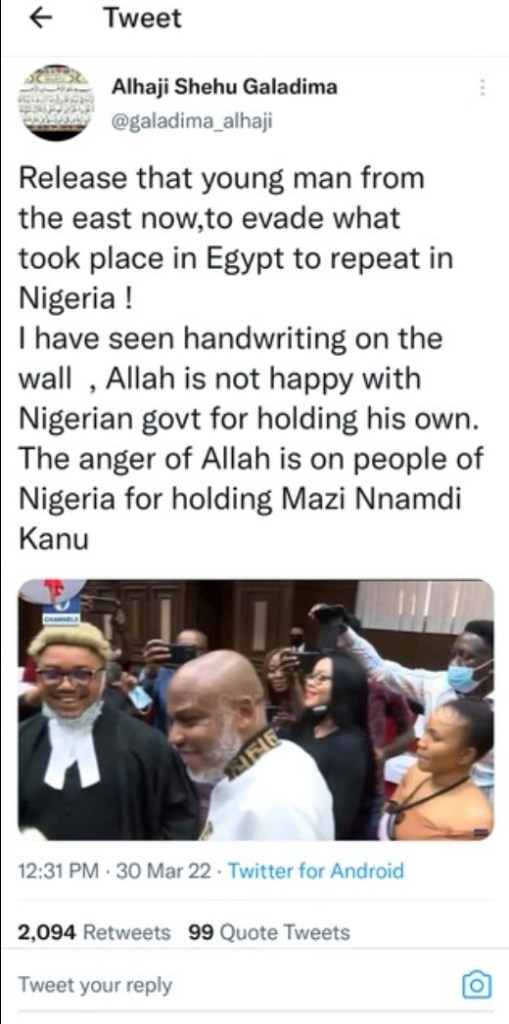
Task: Tap the camera icon in reply bar
Action: click(x=476, y=985)
